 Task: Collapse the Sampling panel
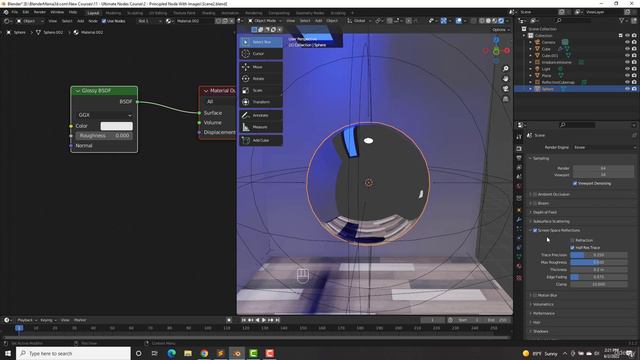(540, 158)
